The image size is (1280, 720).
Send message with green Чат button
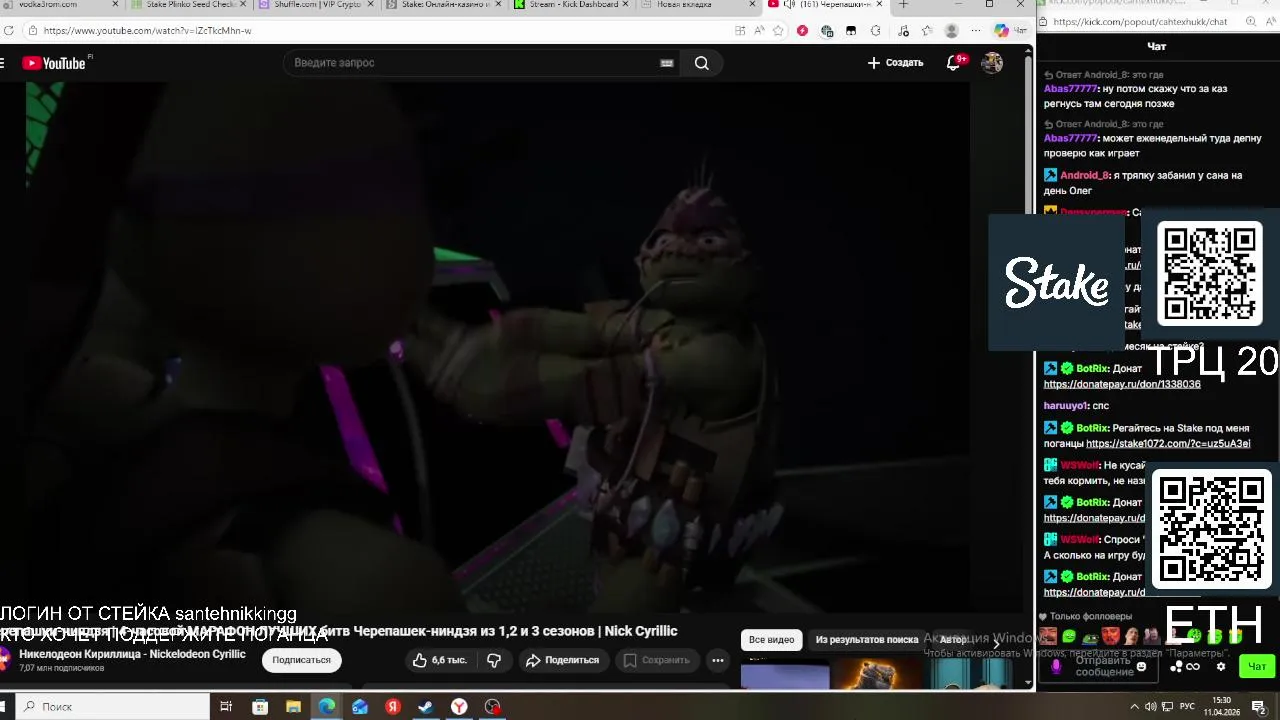pos(1257,667)
